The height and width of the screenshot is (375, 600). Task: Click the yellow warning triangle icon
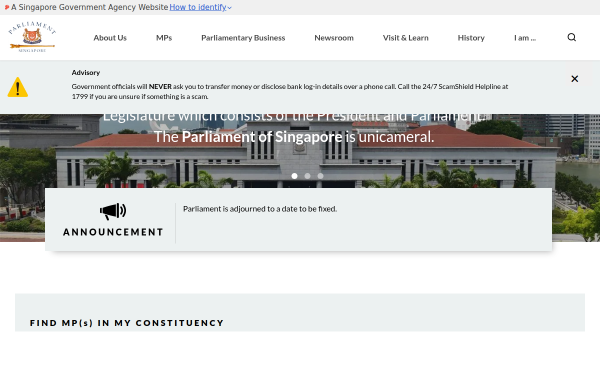coord(18,87)
